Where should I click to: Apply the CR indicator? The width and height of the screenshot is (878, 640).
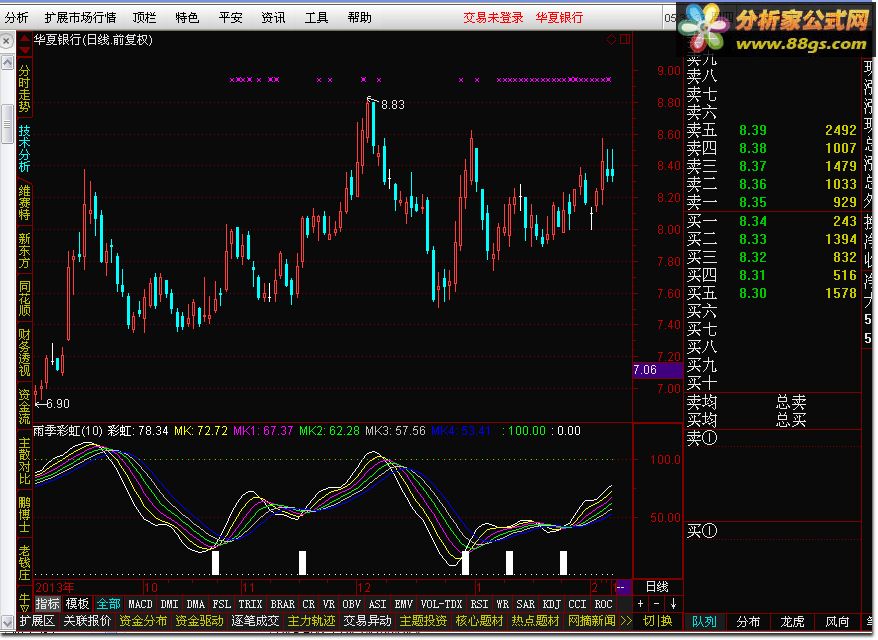point(309,604)
